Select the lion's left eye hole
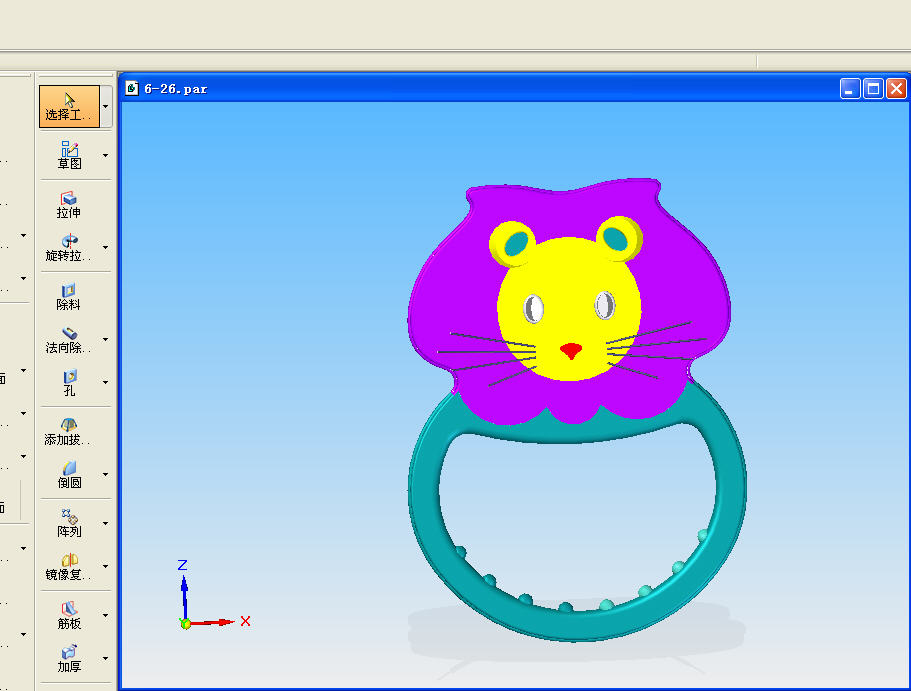 click(x=533, y=309)
